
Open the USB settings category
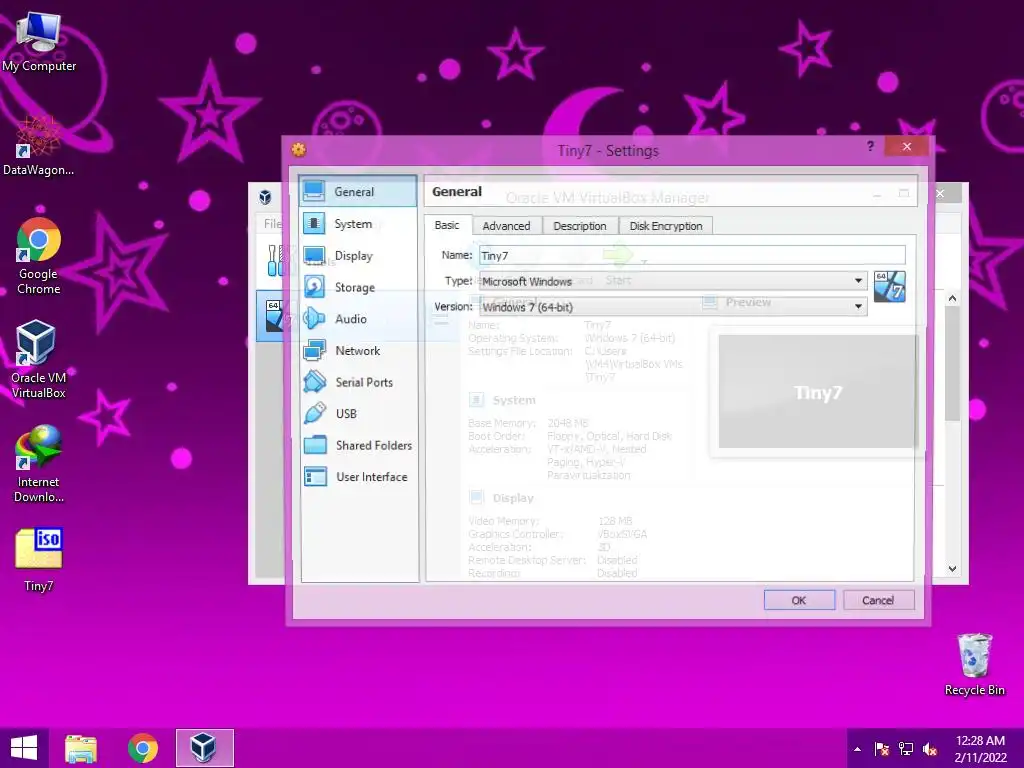(357, 413)
